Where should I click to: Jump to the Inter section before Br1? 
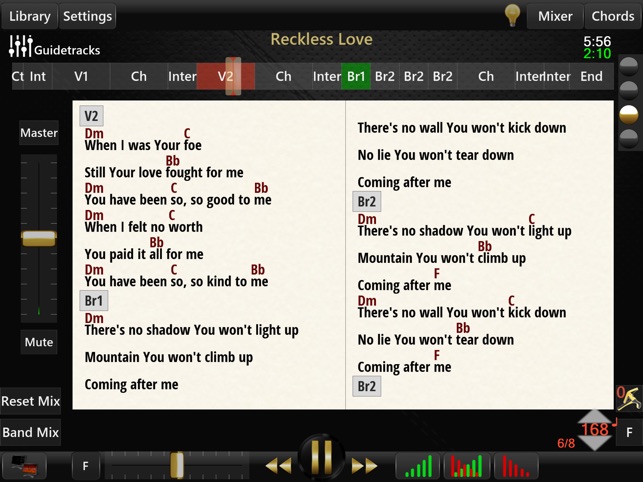327,76
